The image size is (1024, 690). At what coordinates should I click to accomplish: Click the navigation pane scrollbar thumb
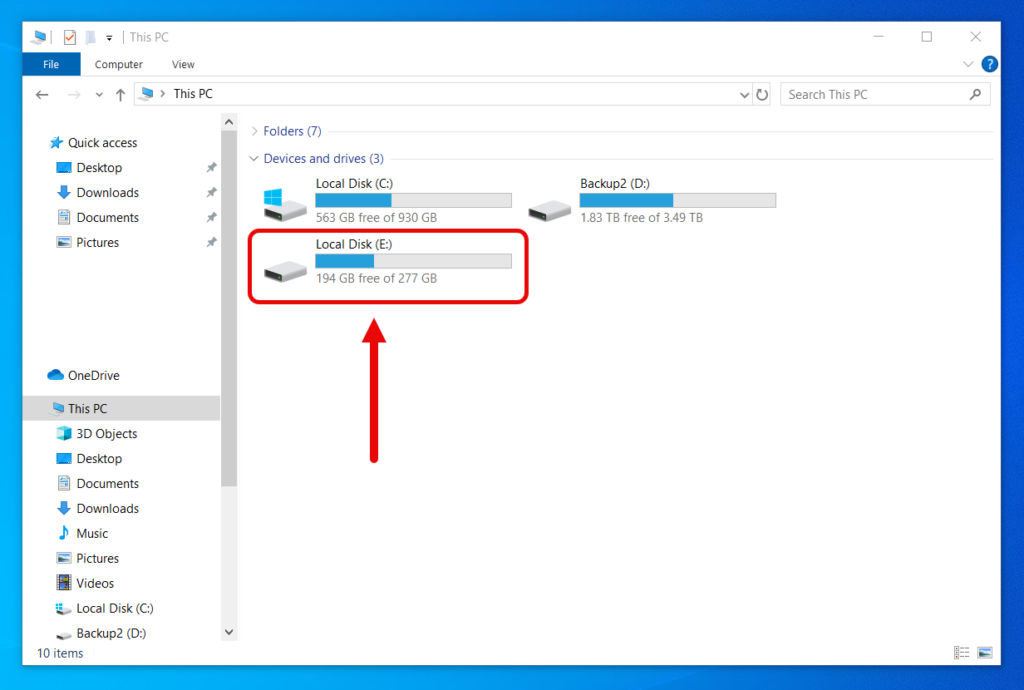tap(229, 308)
